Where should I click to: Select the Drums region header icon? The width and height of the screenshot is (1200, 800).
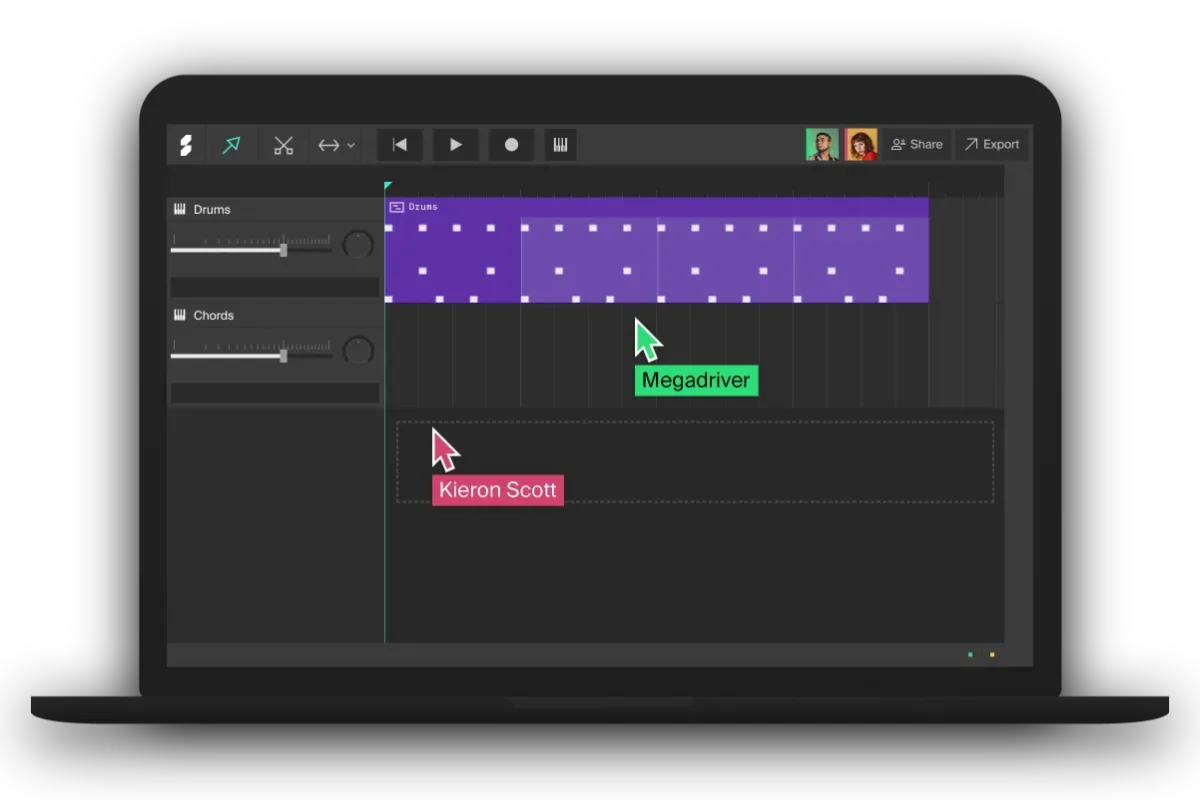click(x=396, y=207)
